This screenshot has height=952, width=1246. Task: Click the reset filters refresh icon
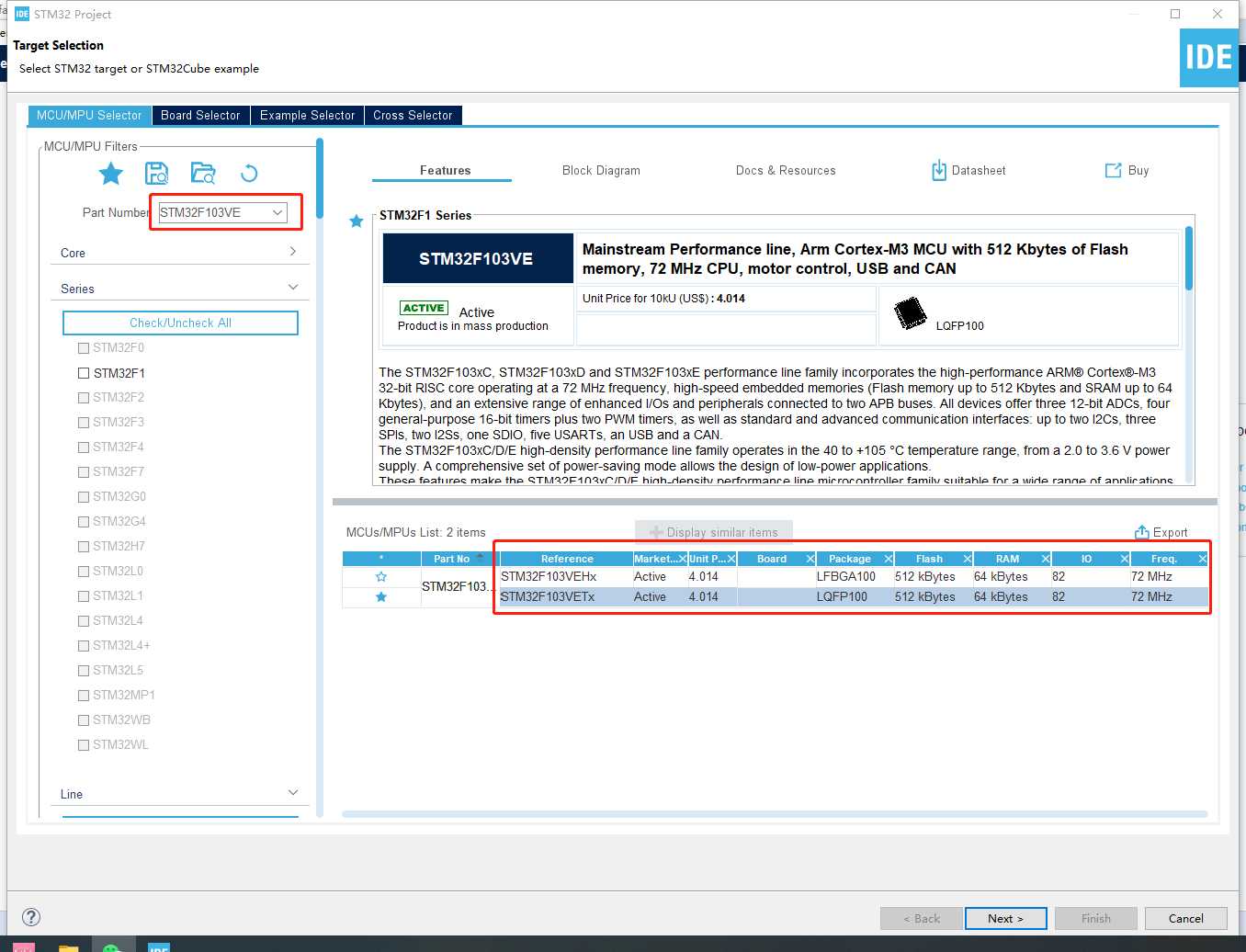click(x=249, y=173)
